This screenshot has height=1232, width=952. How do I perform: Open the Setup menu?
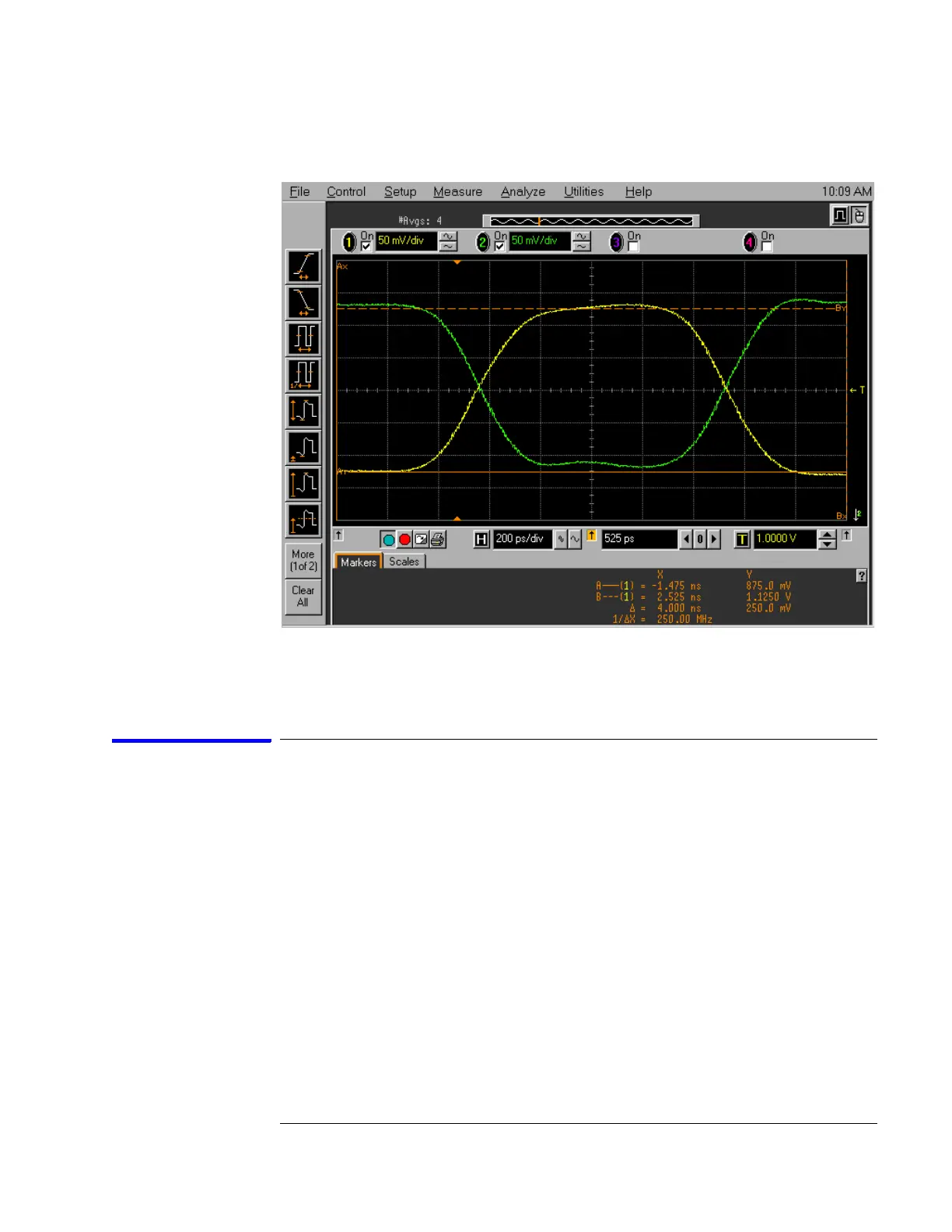coord(400,191)
